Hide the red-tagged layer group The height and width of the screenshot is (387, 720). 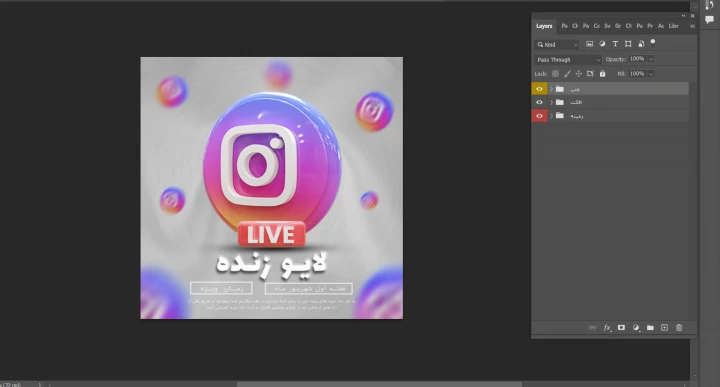tap(540, 115)
